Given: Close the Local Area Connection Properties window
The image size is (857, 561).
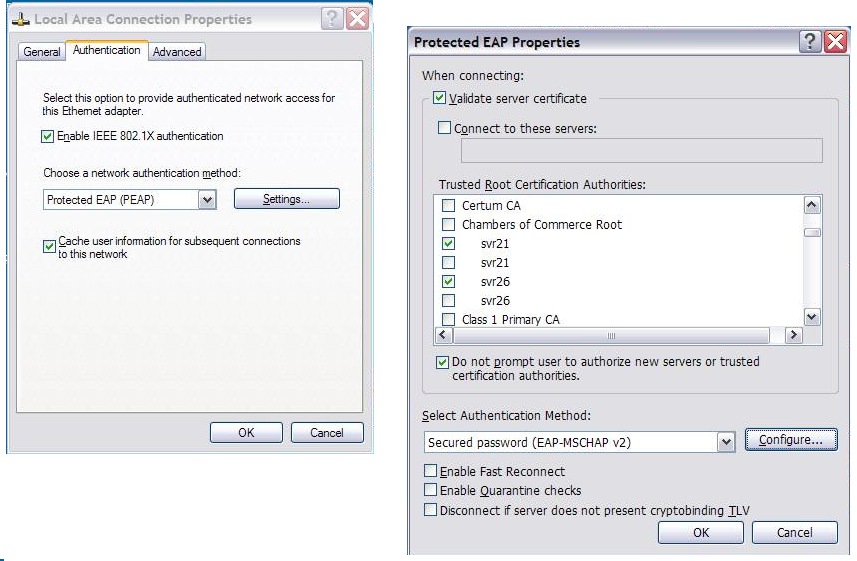Looking at the screenshot, I should (357, 19).
